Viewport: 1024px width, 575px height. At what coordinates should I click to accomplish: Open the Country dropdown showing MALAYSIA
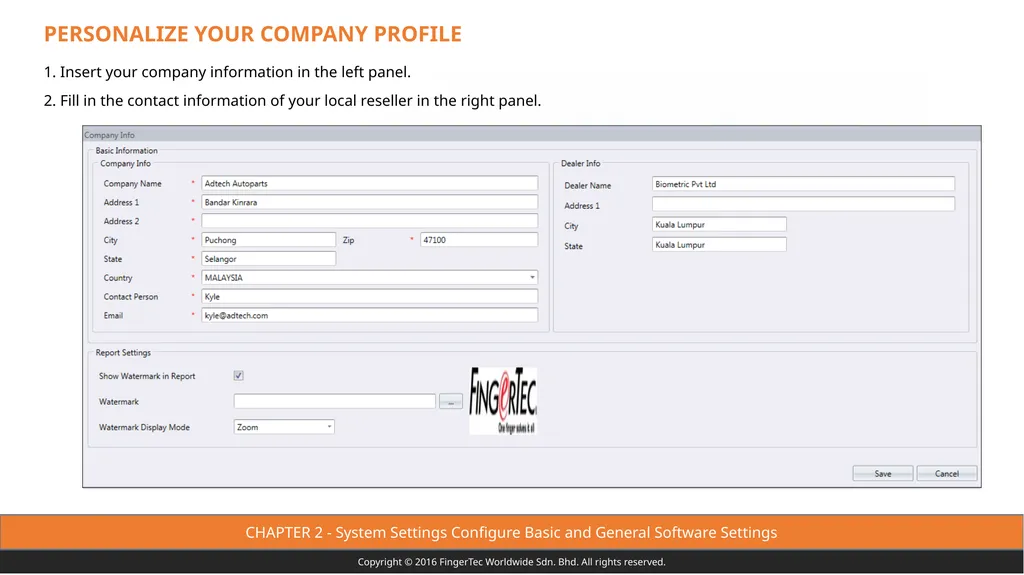(x=370, y=278)
